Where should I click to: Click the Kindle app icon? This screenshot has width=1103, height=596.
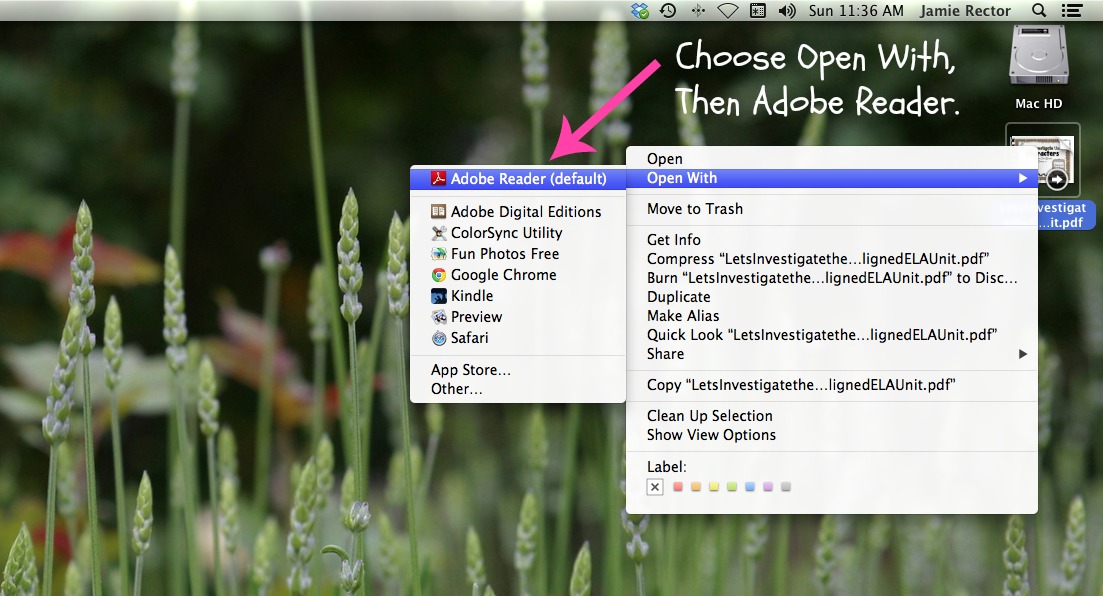[439, 296]
